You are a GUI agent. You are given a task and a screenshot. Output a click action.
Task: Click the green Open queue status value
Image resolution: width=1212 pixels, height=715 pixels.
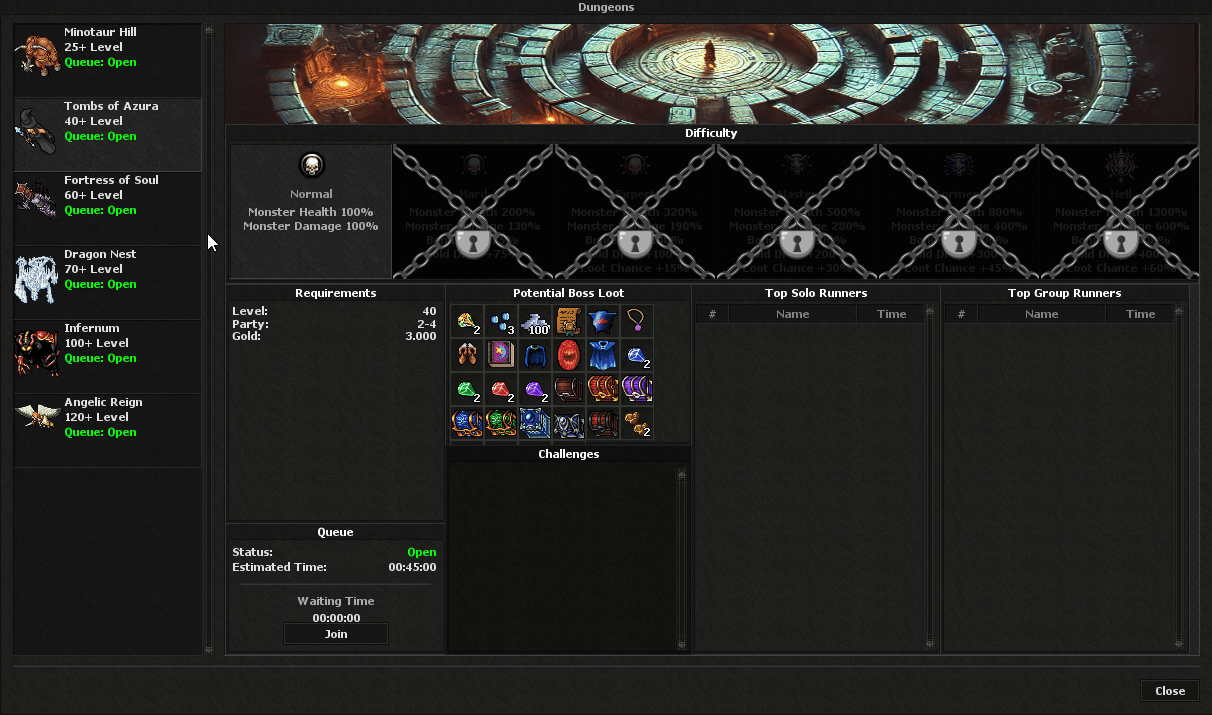[x=422, y=553]
